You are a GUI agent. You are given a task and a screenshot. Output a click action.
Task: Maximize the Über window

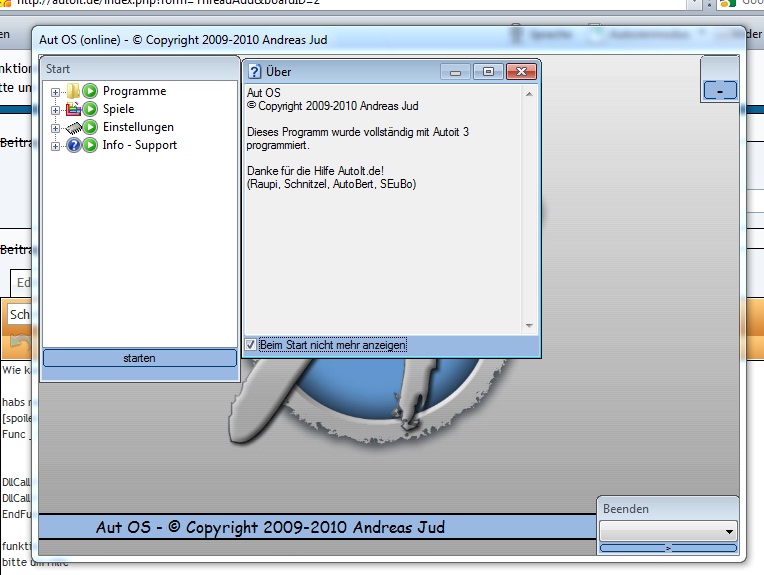488,72
